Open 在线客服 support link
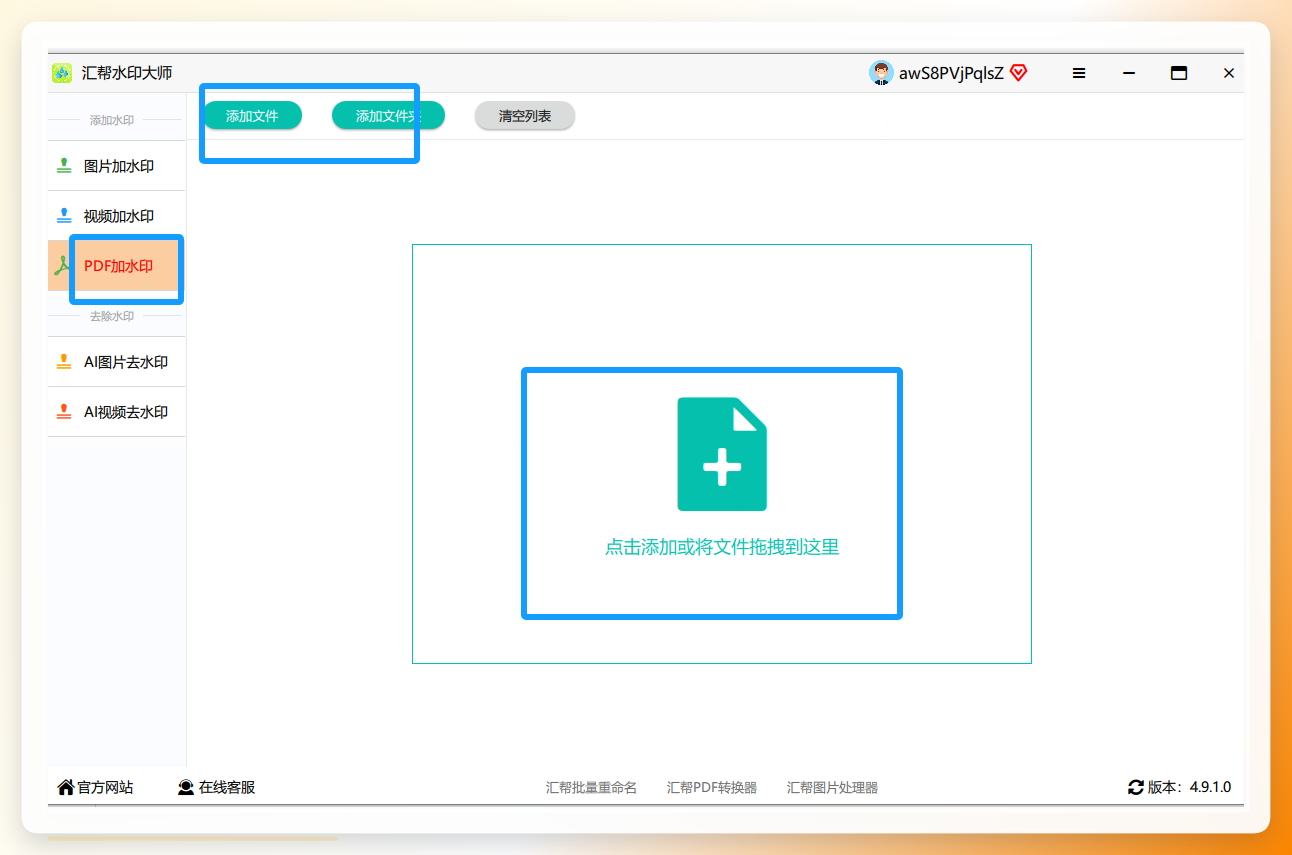 pyautogui.click(x=216, y=787)
